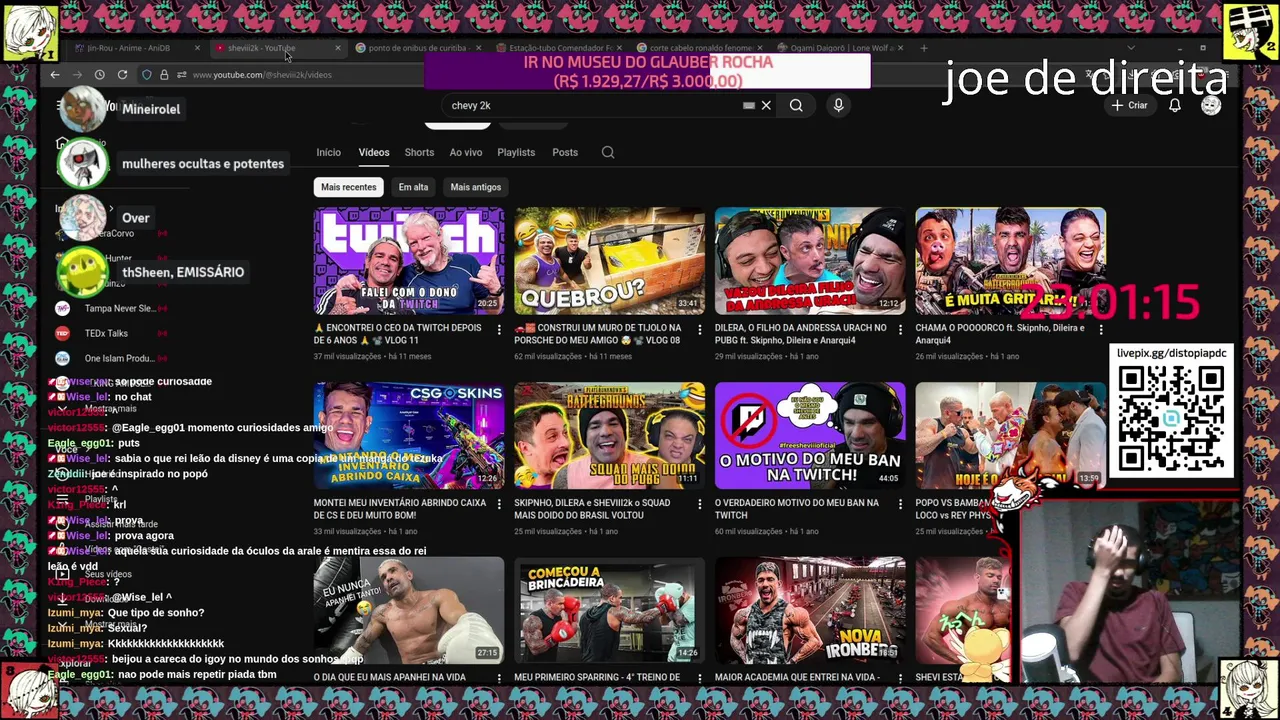
Task: Go back in browser history
Action: [x=55, y=75]
